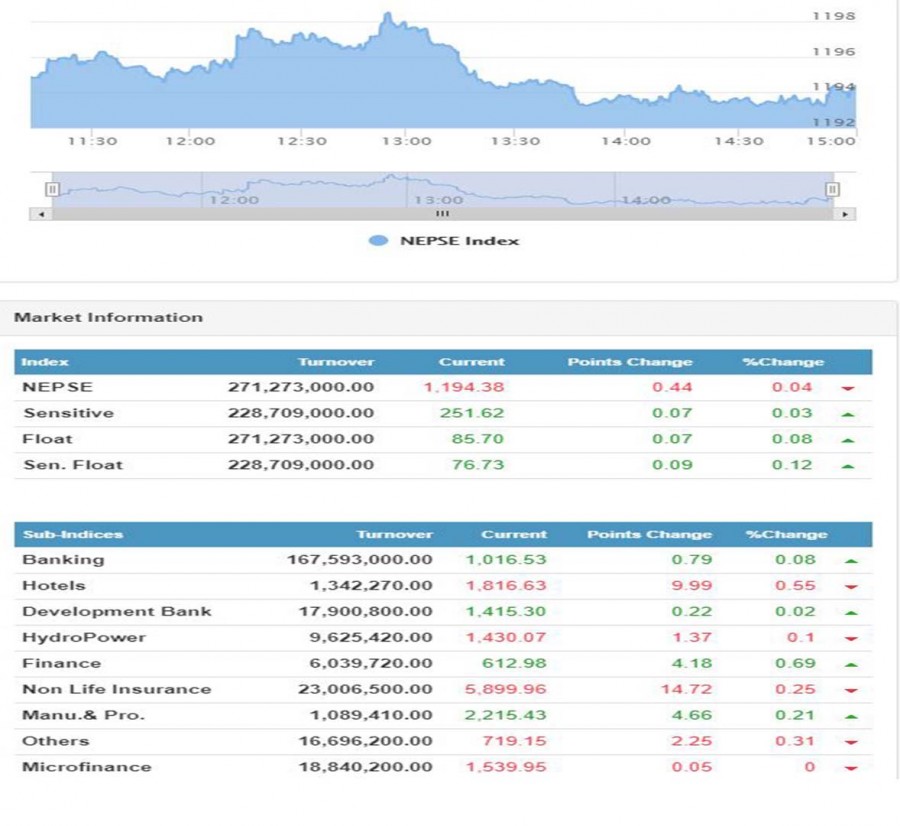
Task: Grab the left range handle of navigator
Action: (x=52, y=189)
